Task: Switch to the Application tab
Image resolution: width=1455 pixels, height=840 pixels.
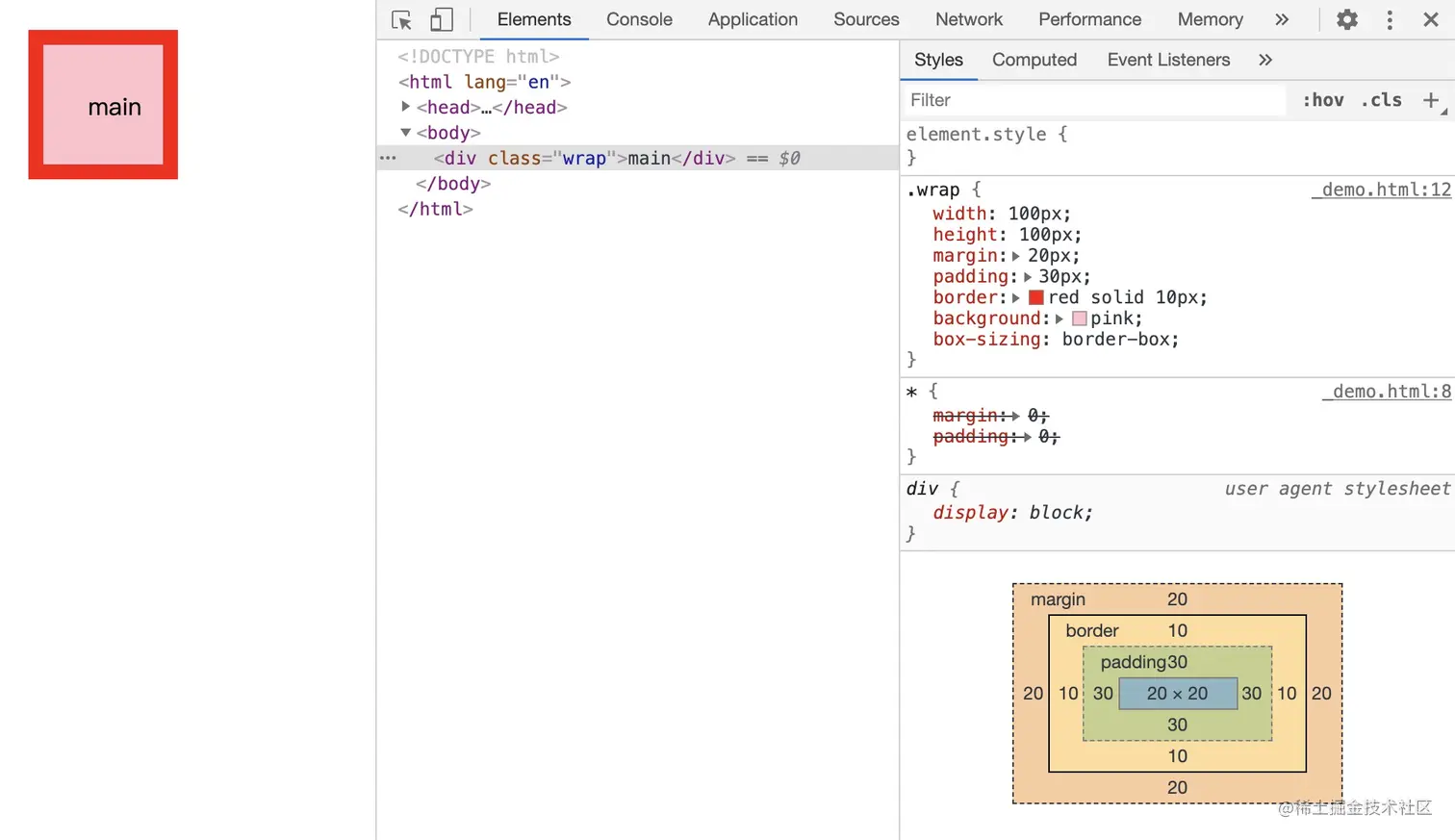Action: pyautogui.click(x=753, y=19)
